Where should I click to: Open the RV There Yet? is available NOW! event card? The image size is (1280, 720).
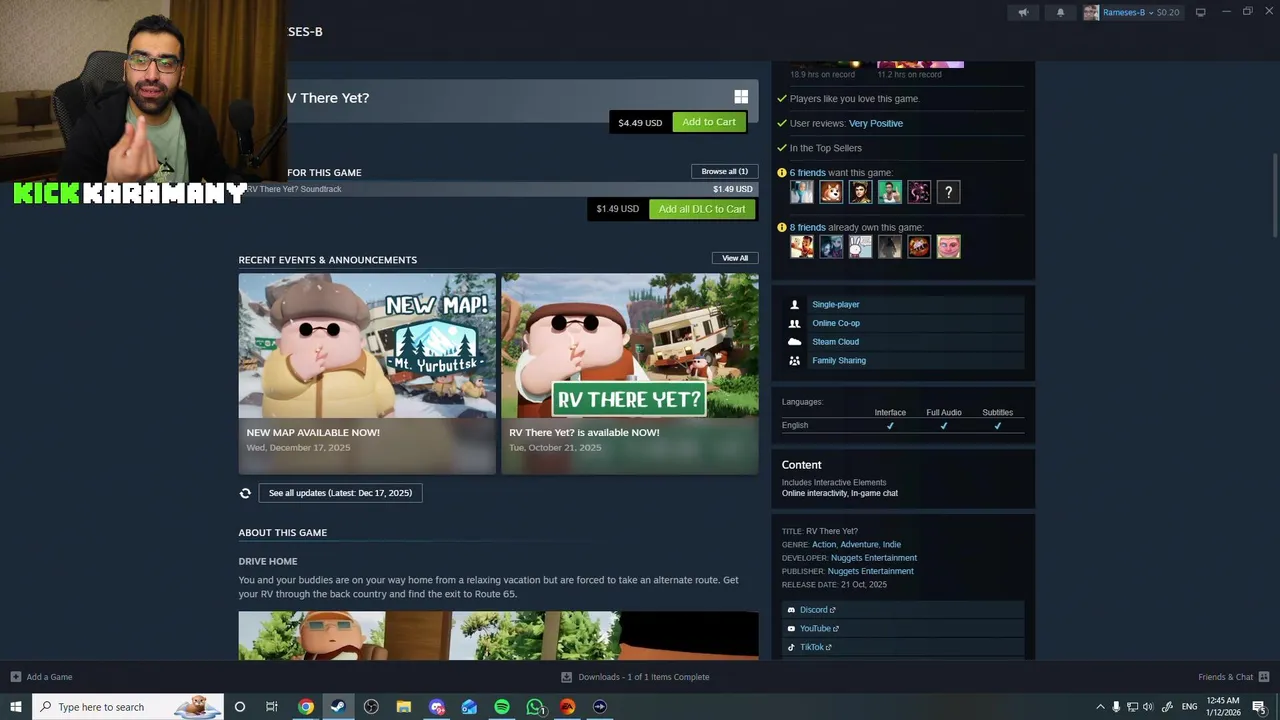tap(630, 374)
